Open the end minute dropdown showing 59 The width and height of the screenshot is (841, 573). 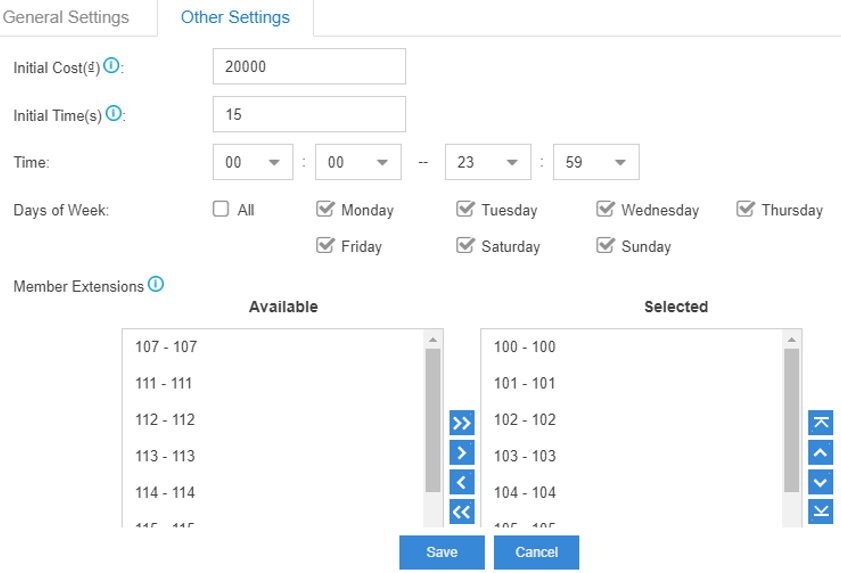pos(596,162)
